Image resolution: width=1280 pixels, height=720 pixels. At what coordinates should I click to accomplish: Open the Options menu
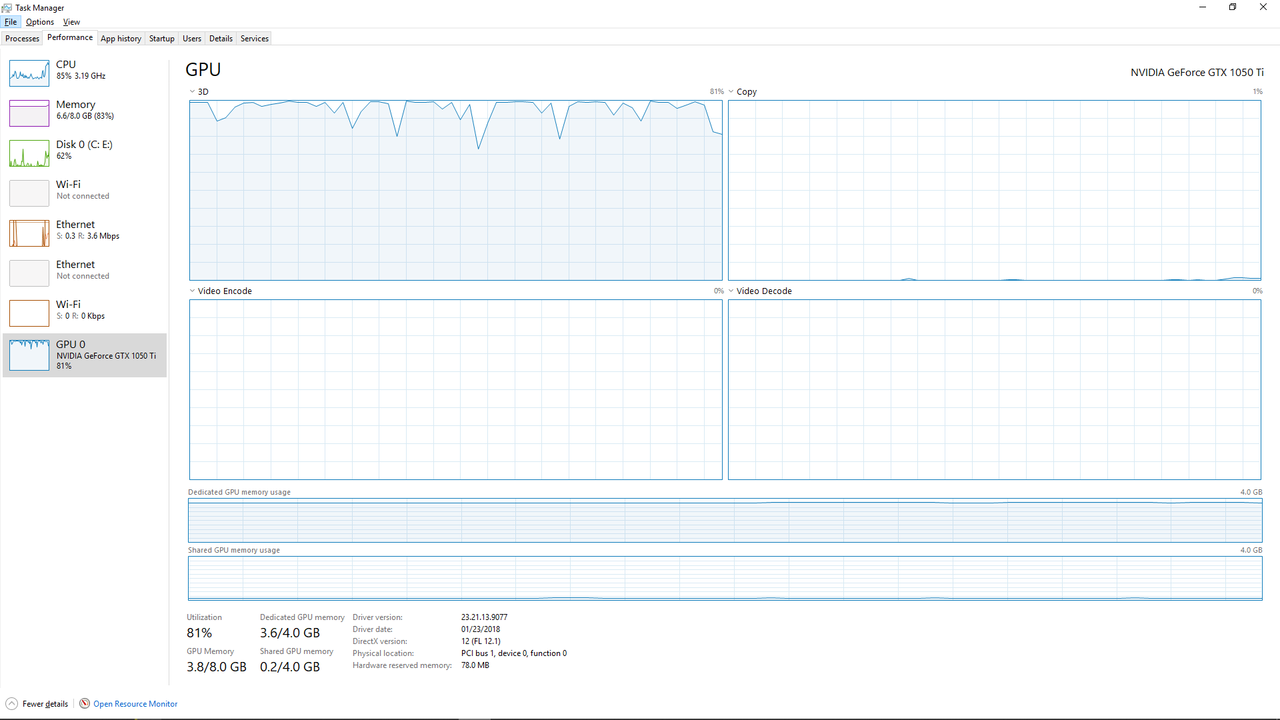(40, 22)
